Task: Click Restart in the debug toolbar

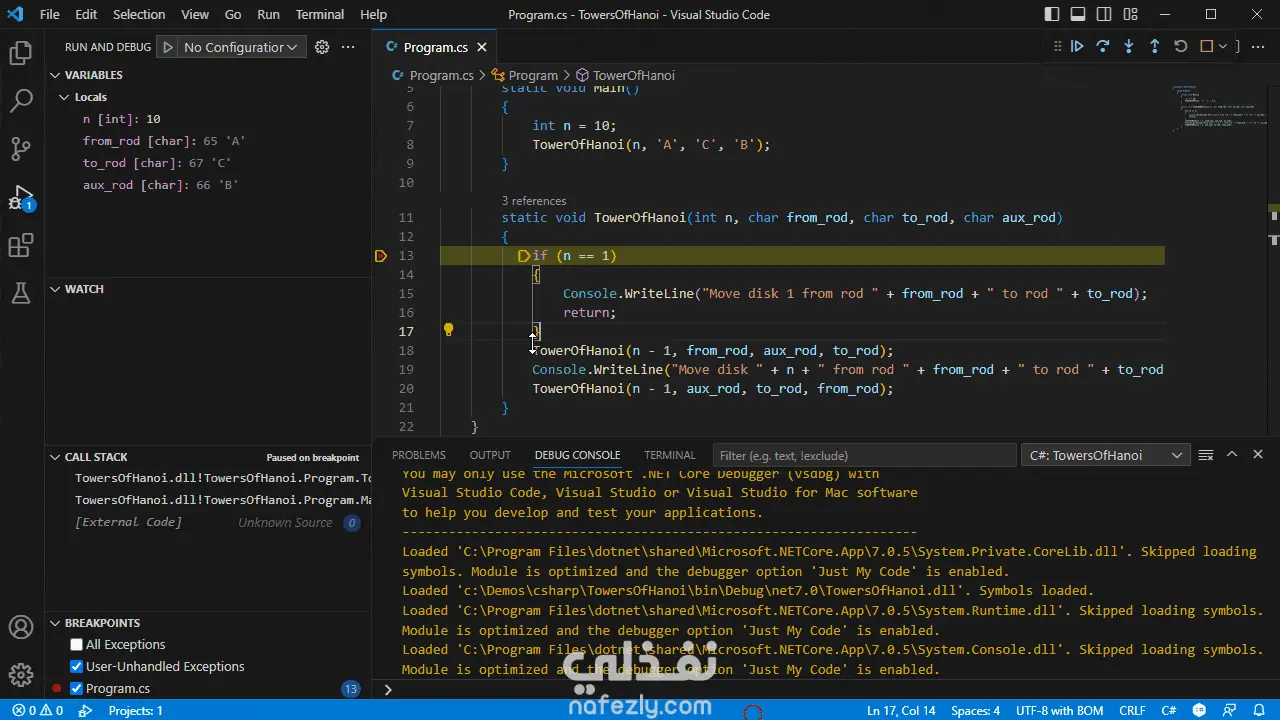Action: pyautogui.click(x=1181, y=46)
